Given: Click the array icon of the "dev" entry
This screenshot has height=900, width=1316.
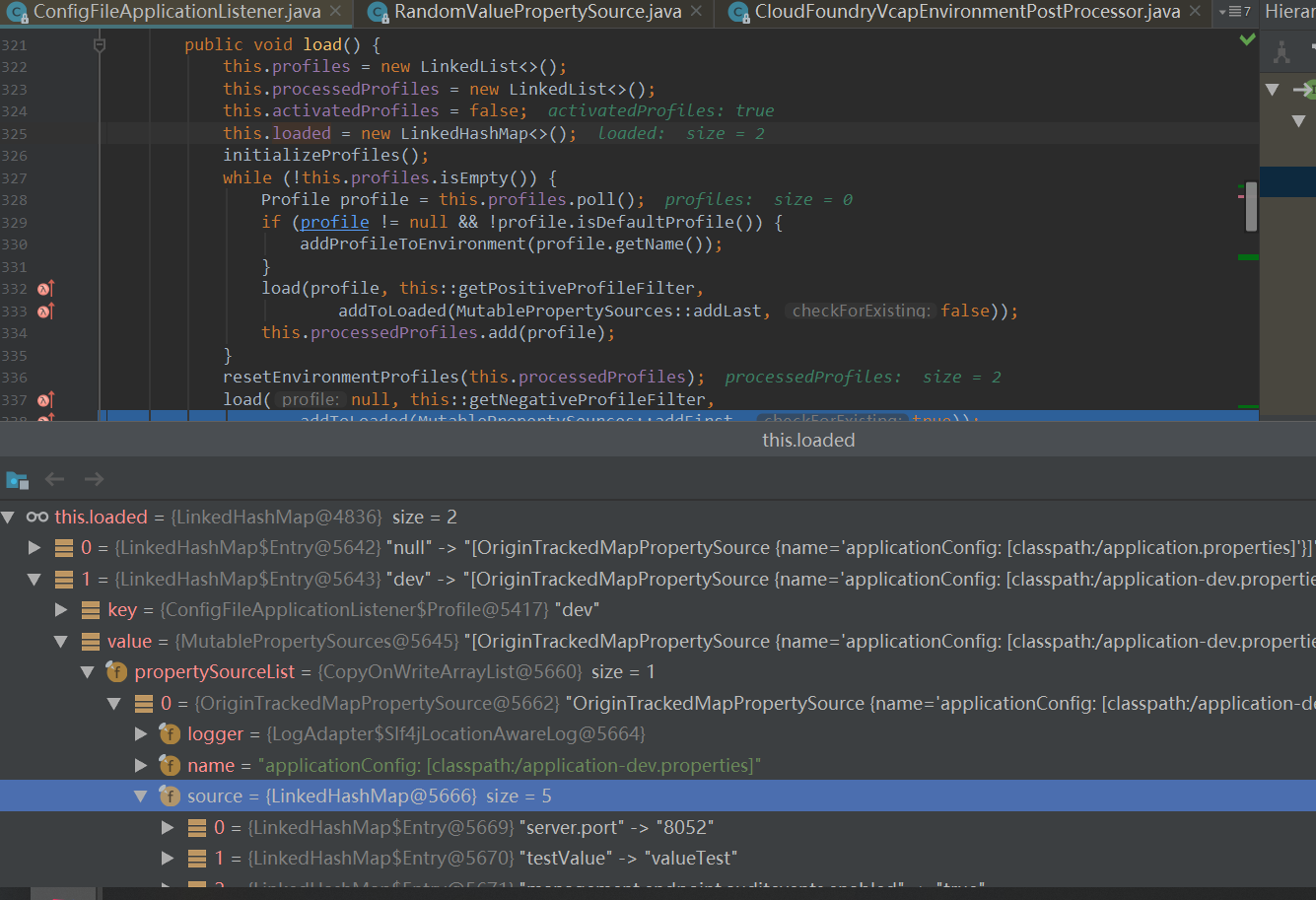Looking at the screenshot, I should click(x=63, y=580).
